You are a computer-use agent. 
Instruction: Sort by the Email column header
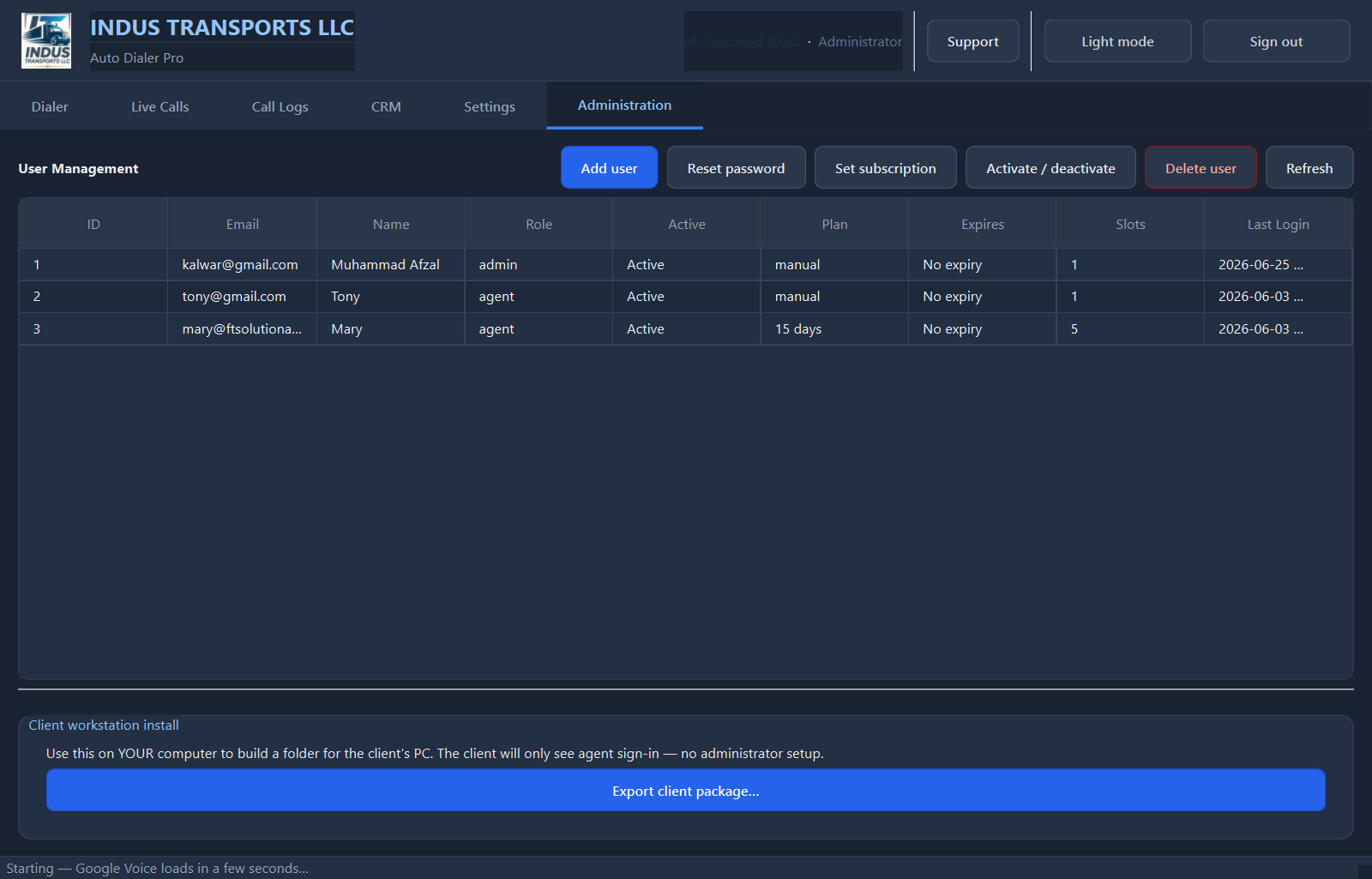click(x=243, y=224)
